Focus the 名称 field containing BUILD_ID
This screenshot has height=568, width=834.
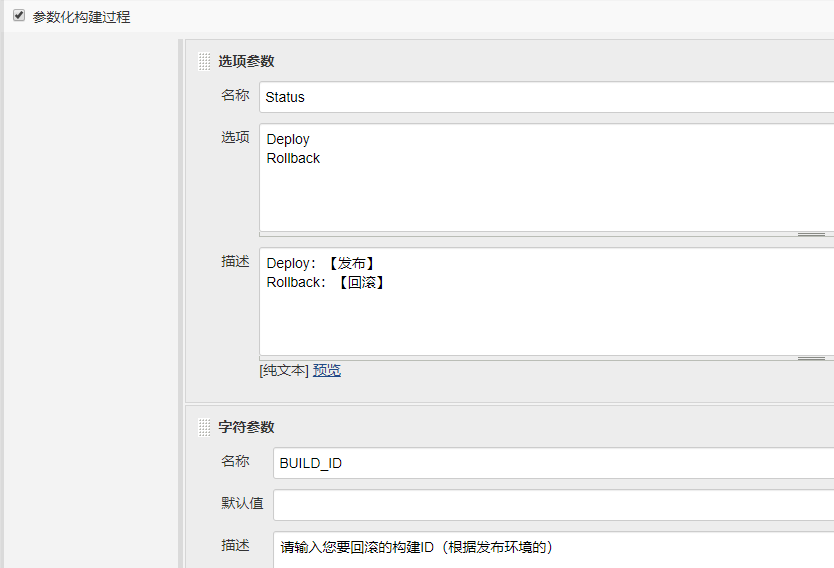(553, 463)
